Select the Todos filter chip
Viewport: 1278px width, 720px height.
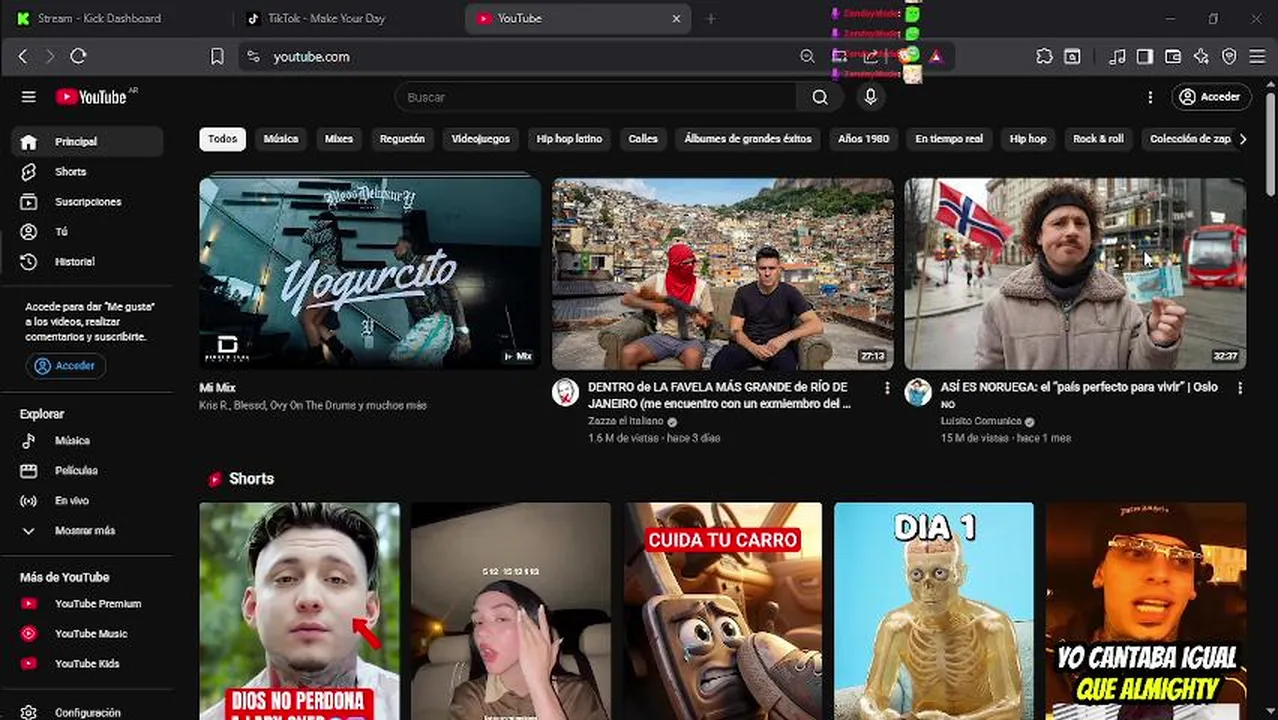[223, 139]
